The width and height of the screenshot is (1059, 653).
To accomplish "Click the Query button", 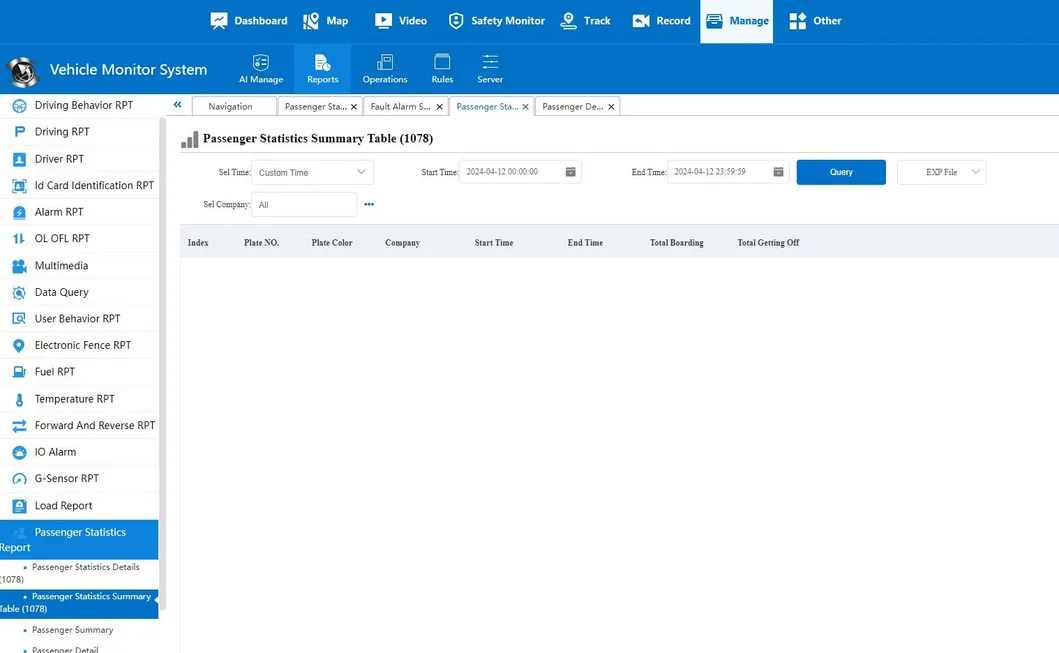I will (840, 171).
